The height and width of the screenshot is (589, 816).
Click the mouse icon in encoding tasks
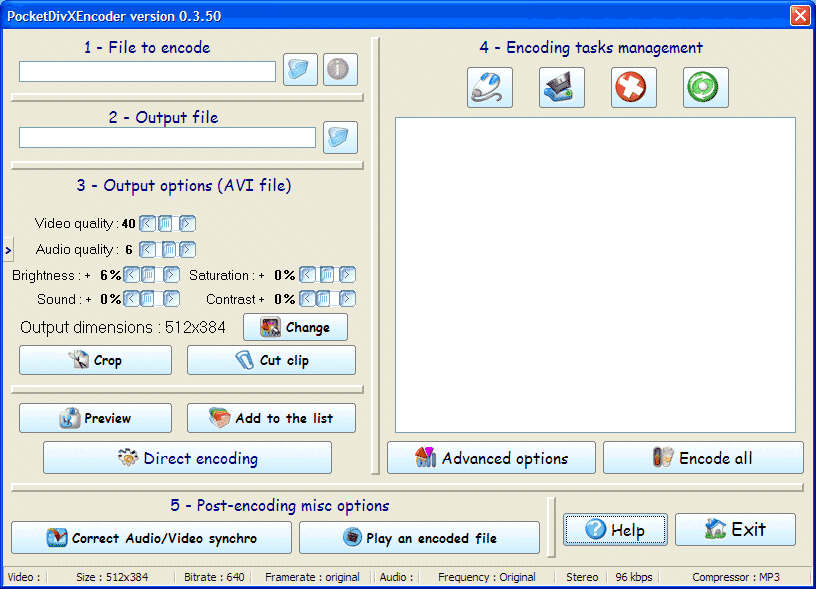(x=490, y=88)
